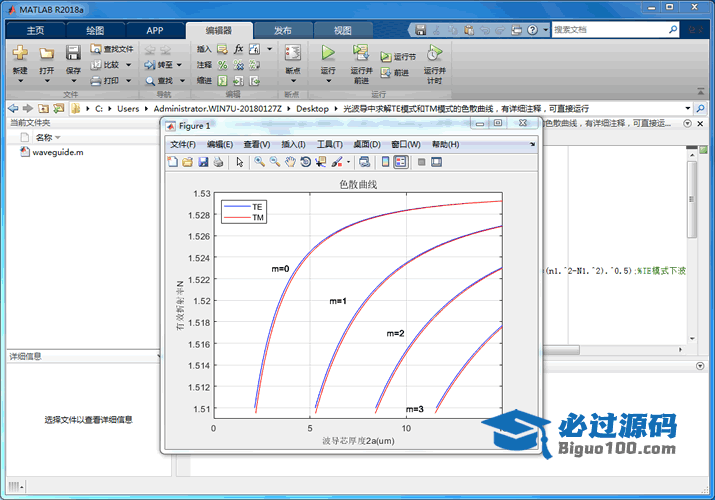Toggle Figure 1 edit plot arrow tool
Screen dimensions: 715x500
(x=240, y=162)
